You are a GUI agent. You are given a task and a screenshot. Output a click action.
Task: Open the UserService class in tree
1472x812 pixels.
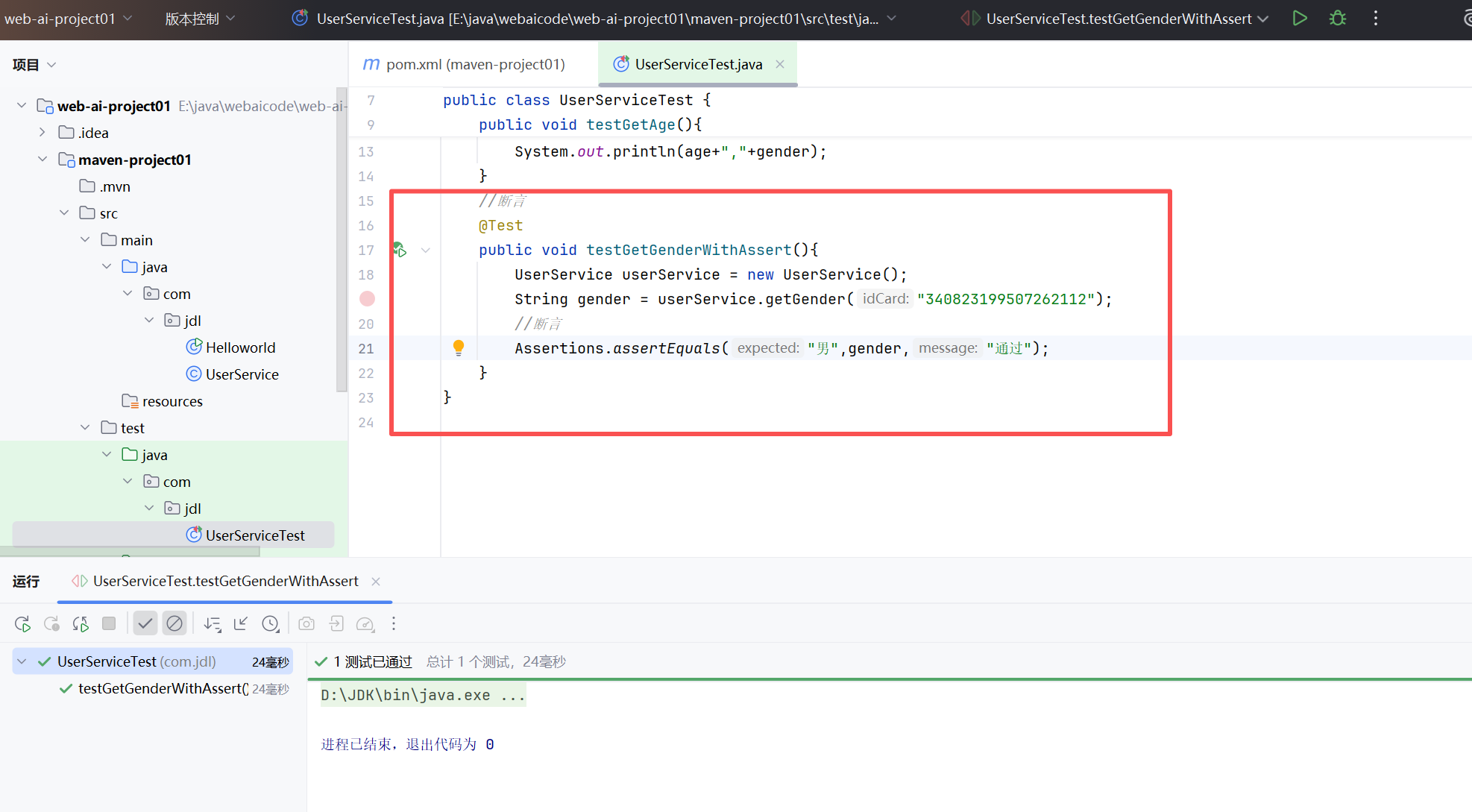(x=242, y=374)
